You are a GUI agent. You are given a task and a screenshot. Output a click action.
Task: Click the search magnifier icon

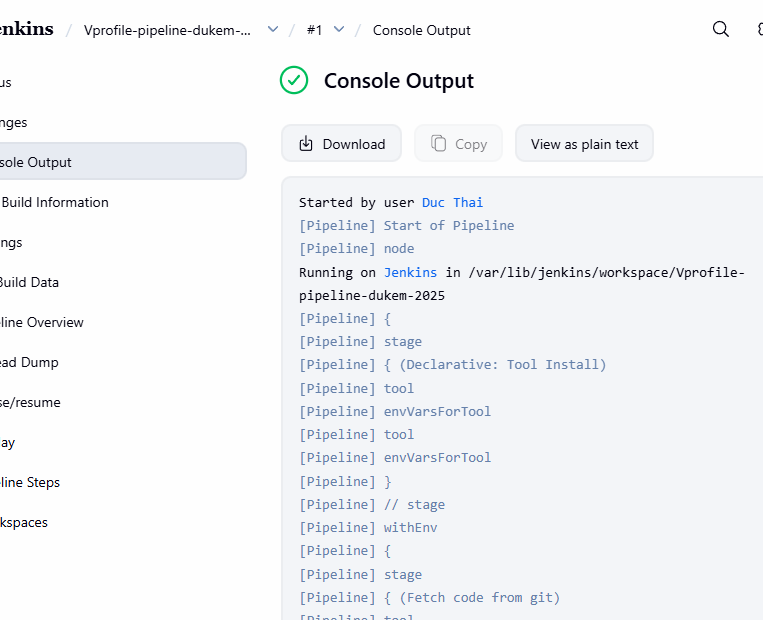click(x=720, y=30)
